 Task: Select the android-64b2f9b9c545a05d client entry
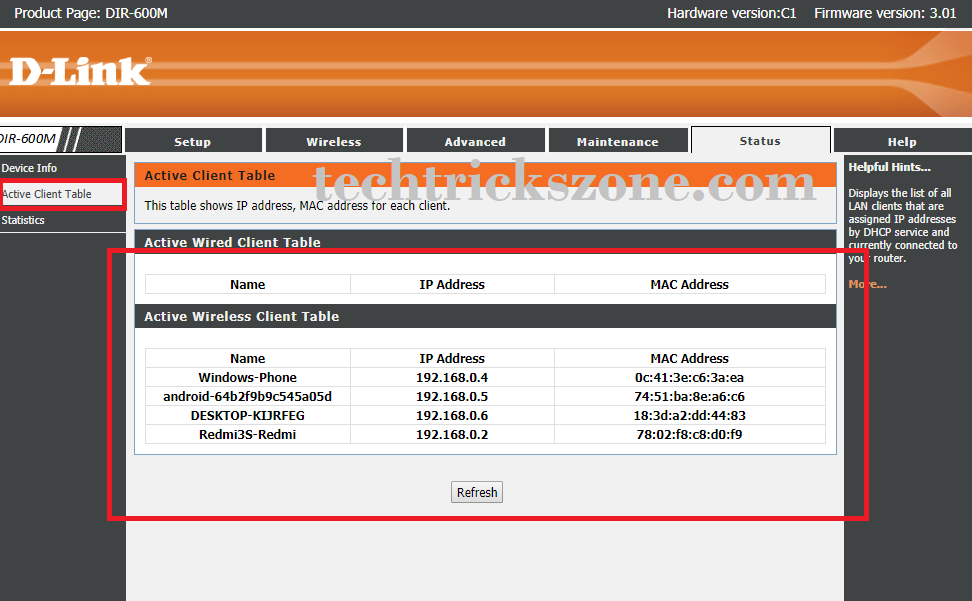coord(247,397)
